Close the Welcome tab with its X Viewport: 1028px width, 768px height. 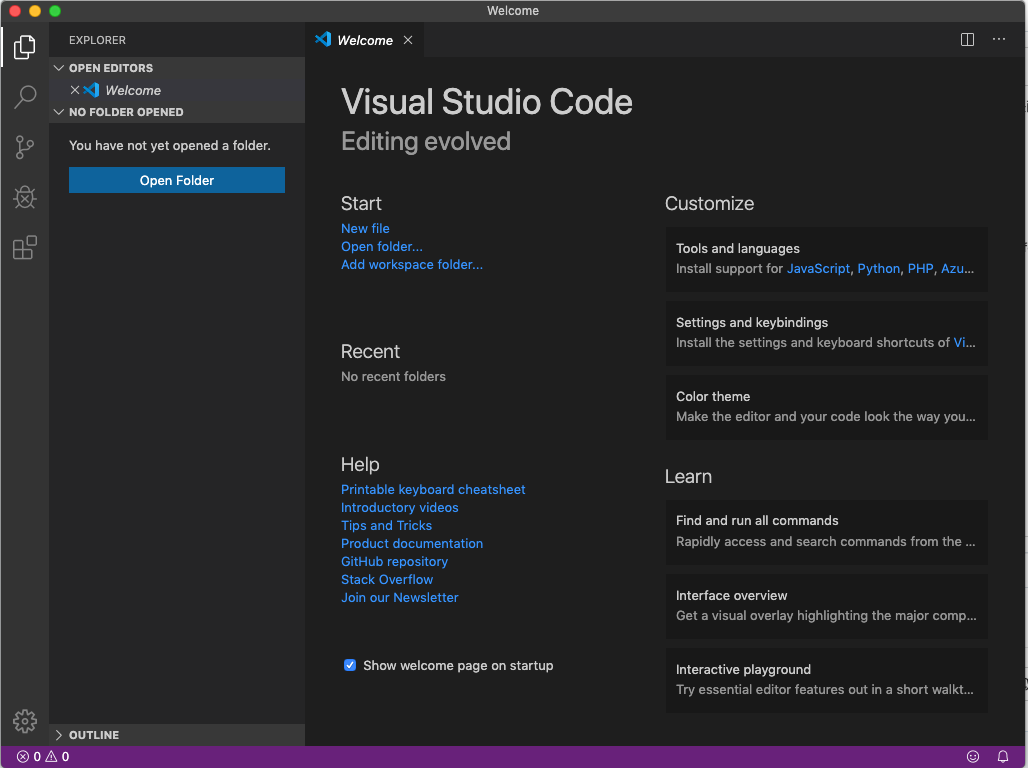(x=408, y=40)
